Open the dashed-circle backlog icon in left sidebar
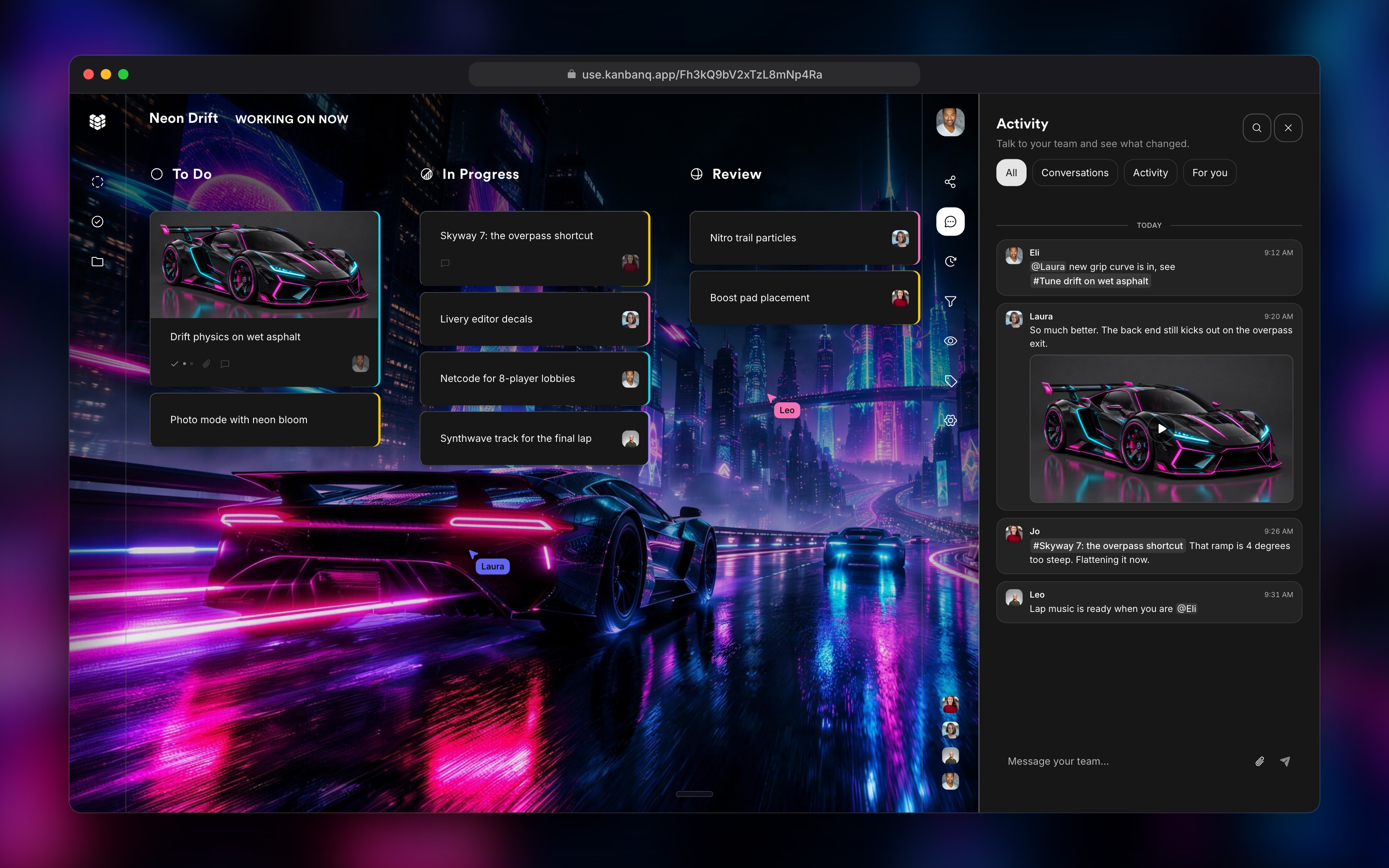Viewport: 1389px width, 868px height. (x=98, y=182)
